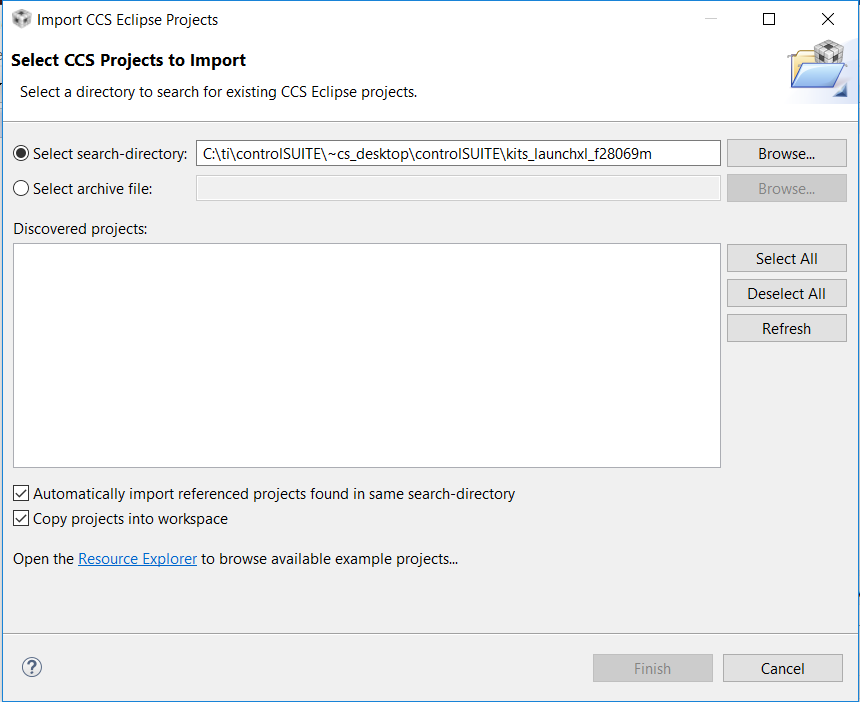The image size is (860, 702).
Task: Cancel the import dialog
Action: (782, 668)
